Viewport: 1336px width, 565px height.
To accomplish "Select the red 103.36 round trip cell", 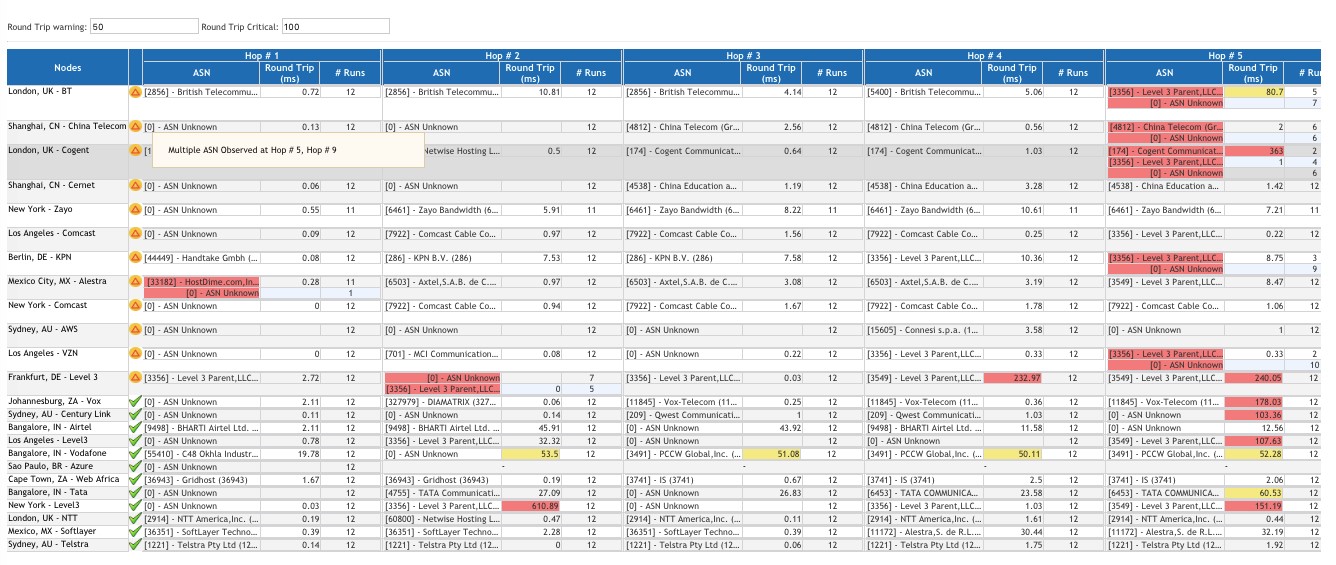I will point(1253,415).
